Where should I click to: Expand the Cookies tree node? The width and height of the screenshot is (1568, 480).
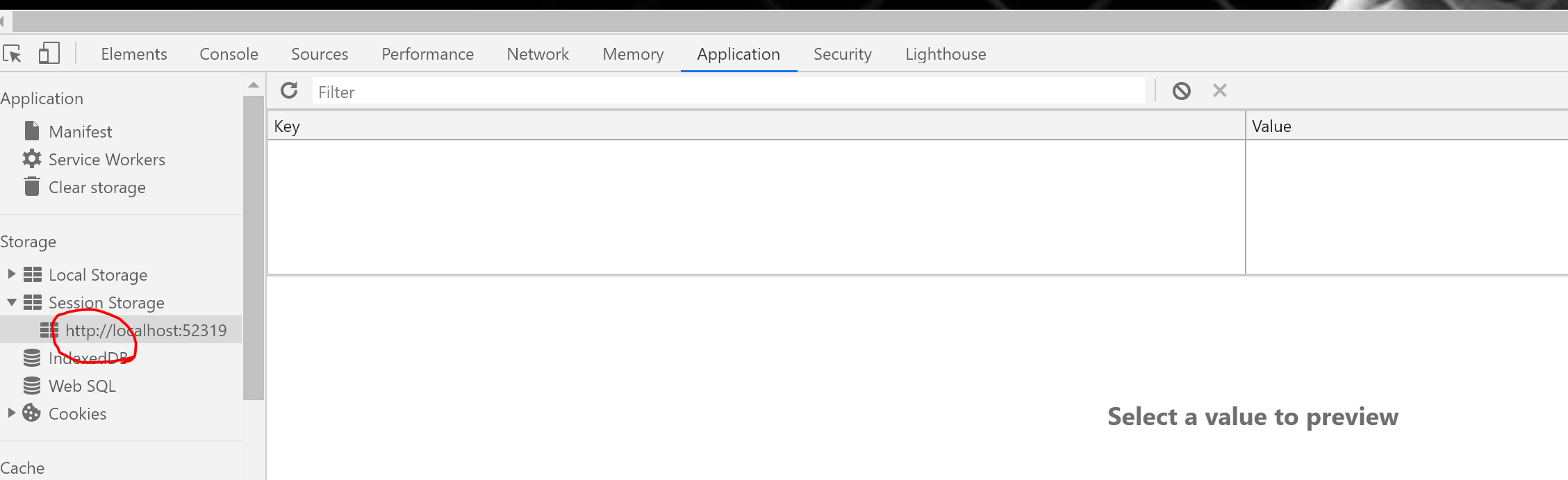pyautogui.click(x=11, y=413)
